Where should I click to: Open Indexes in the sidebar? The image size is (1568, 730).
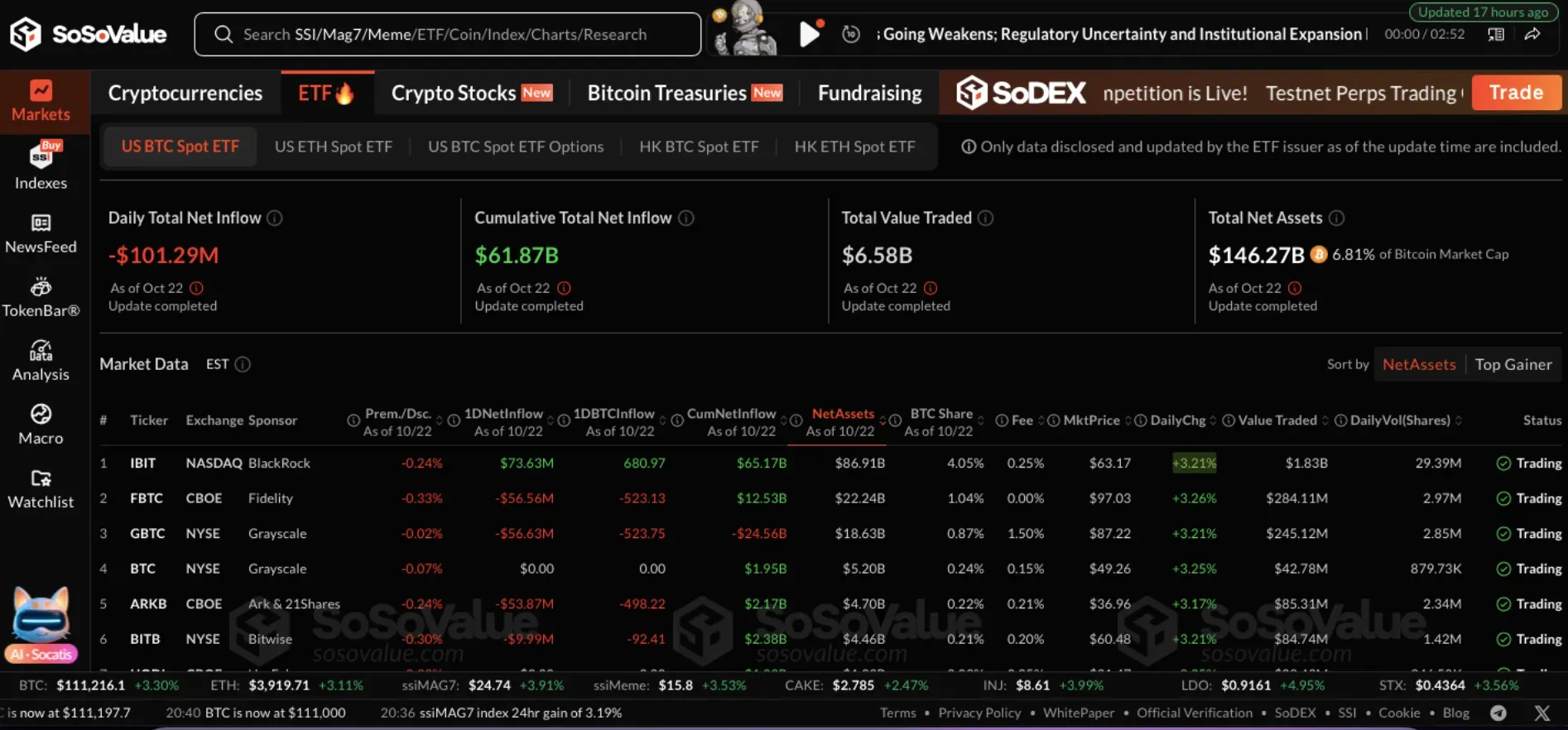[x=41, y=166]
